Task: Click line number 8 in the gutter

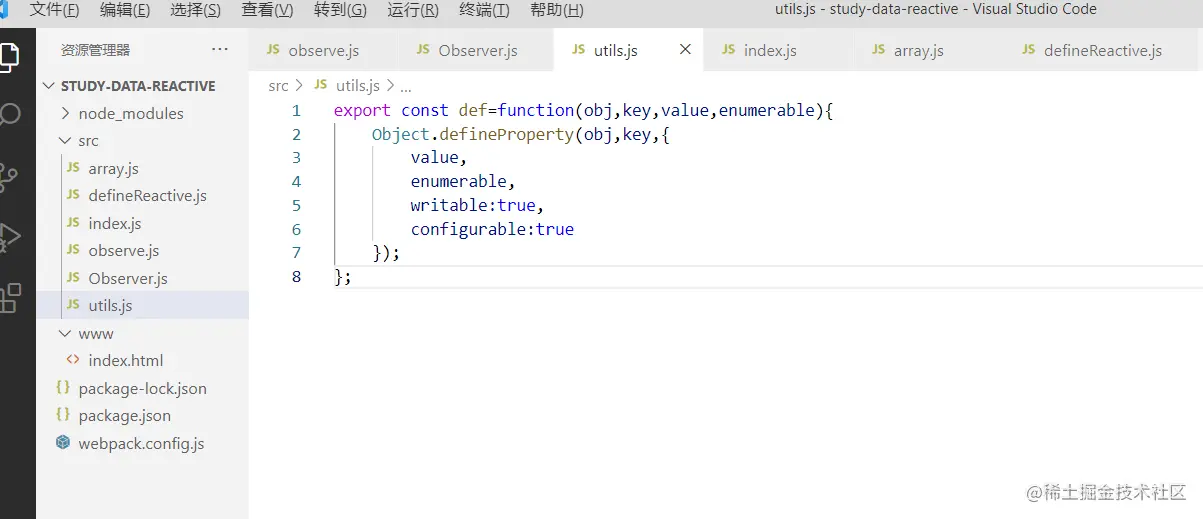Action: 296,277
